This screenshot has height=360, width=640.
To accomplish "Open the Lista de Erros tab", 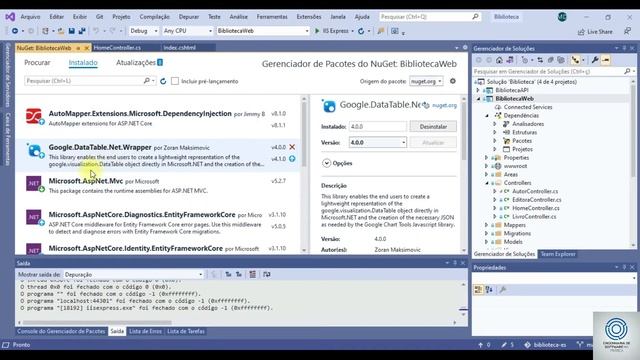I will click(x=145, y=331).
